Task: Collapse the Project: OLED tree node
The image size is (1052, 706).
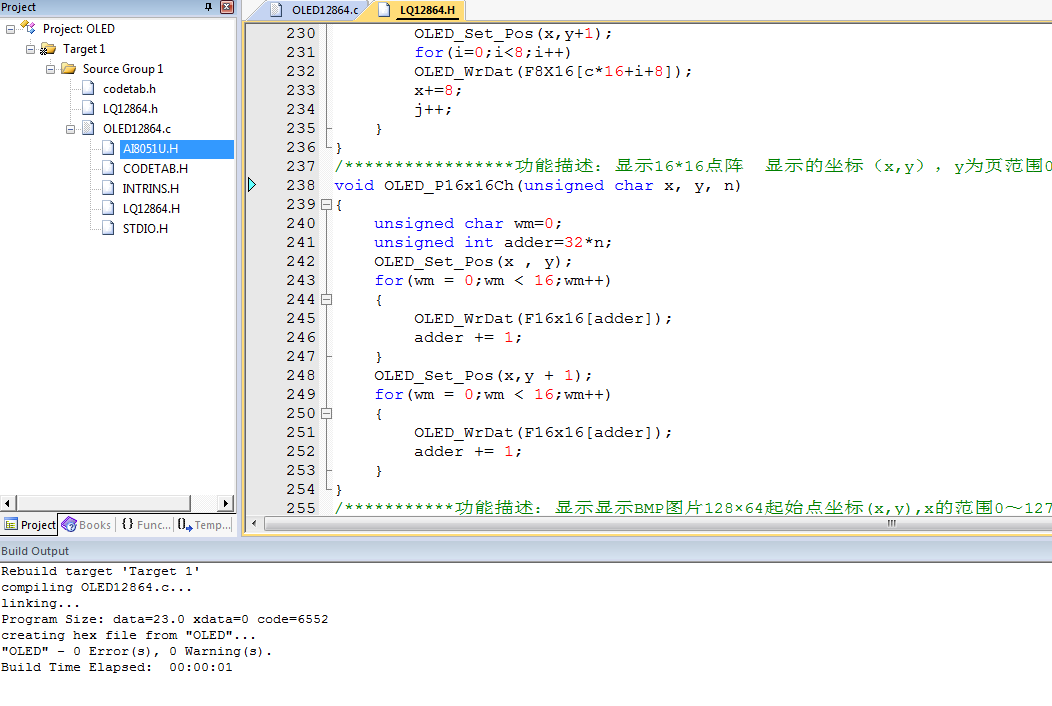Action: (x=10, y=30)
